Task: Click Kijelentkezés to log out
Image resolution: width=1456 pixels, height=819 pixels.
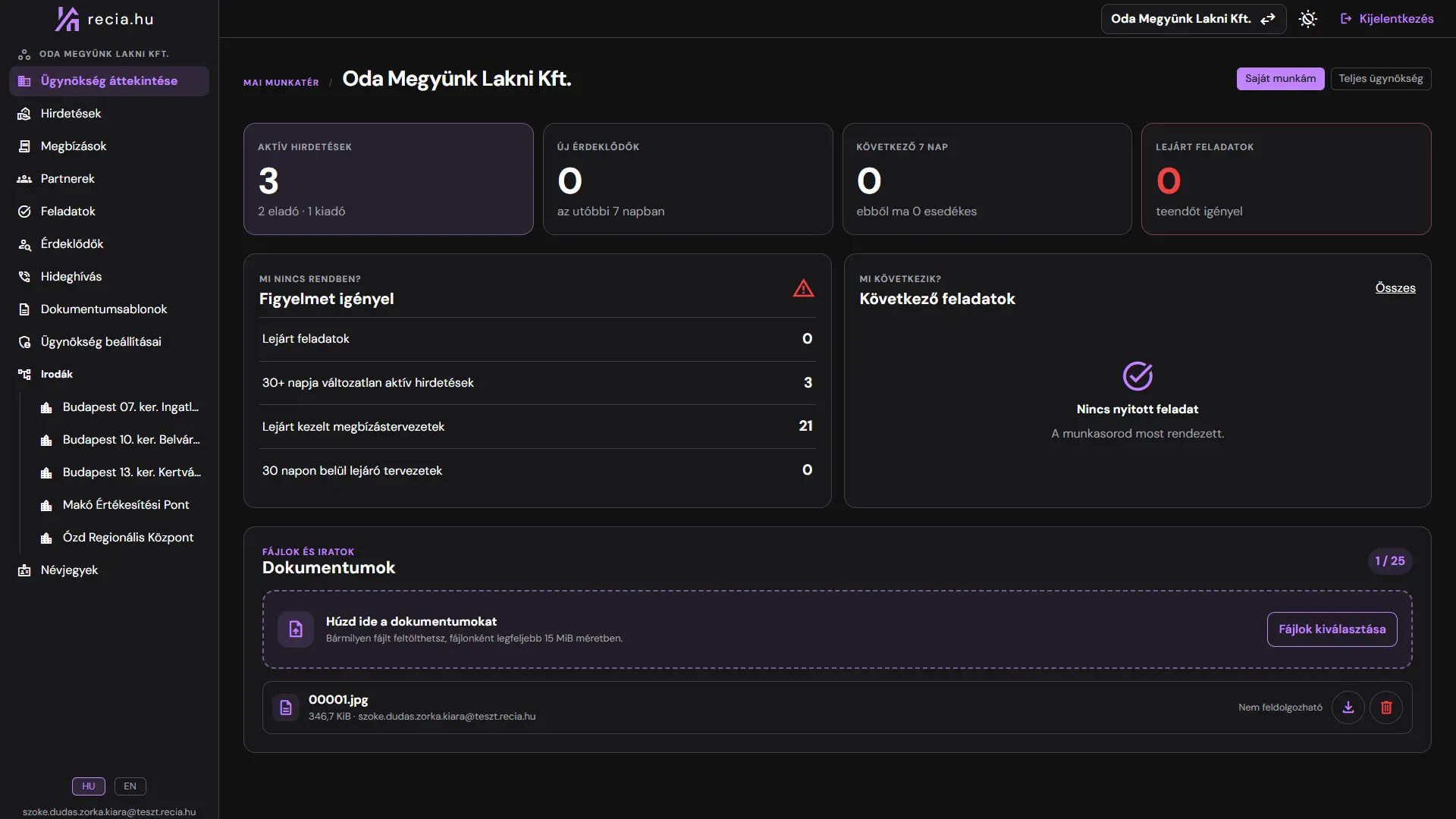Action: [1387, 19]
